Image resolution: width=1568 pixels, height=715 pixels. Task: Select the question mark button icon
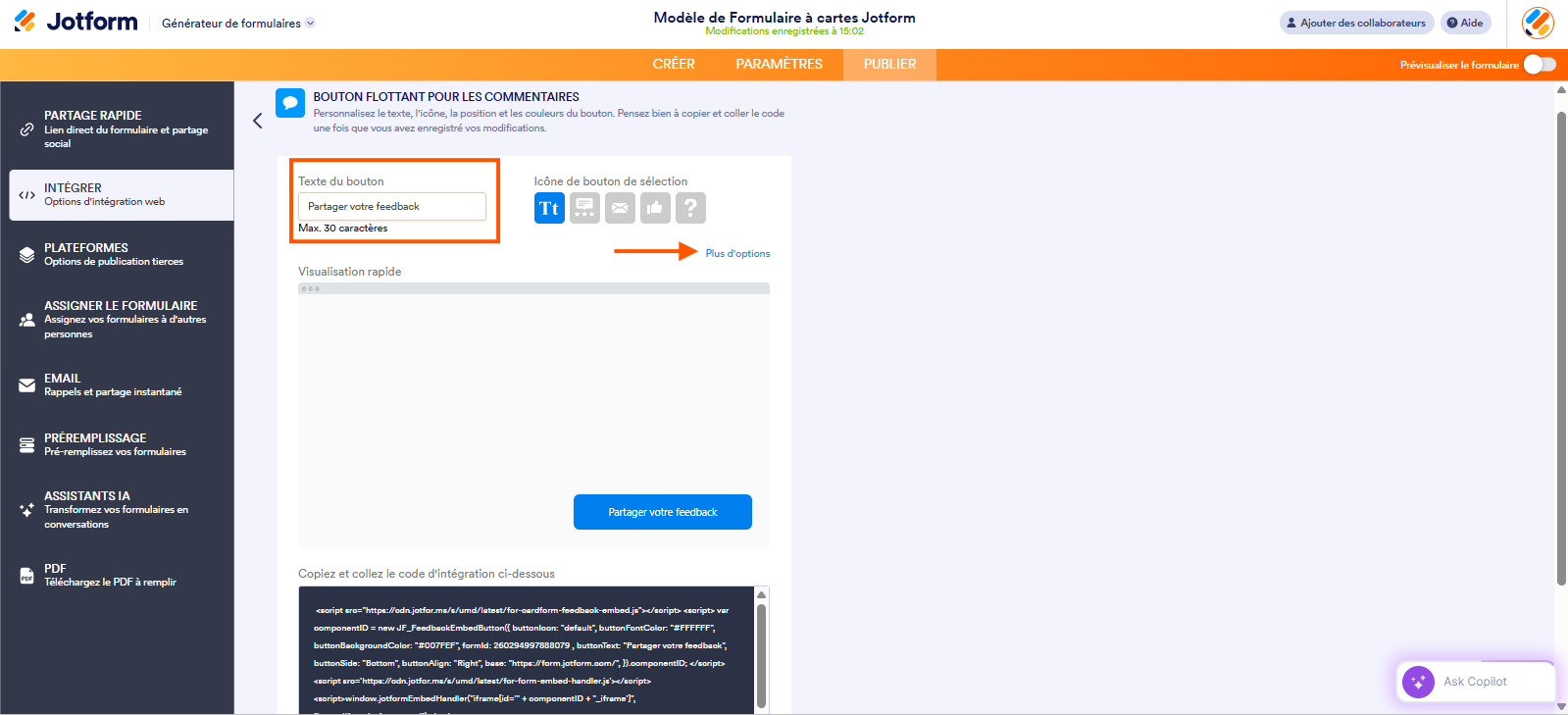690,208
